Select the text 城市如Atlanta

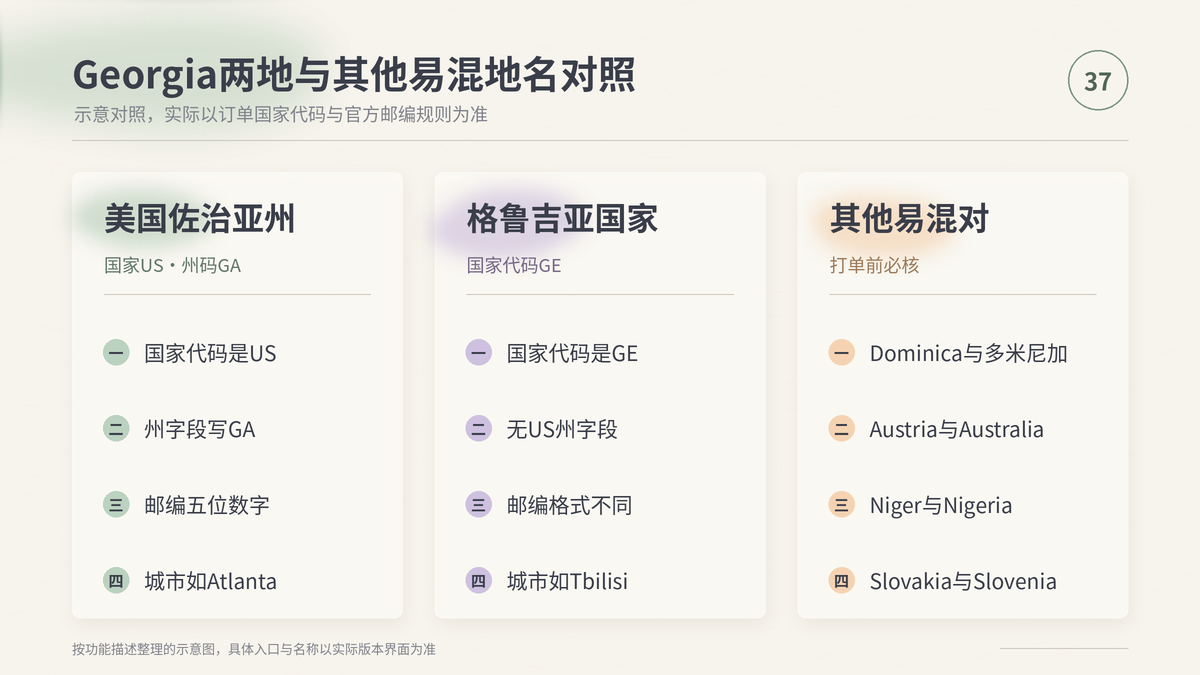(x=211, y=581)
